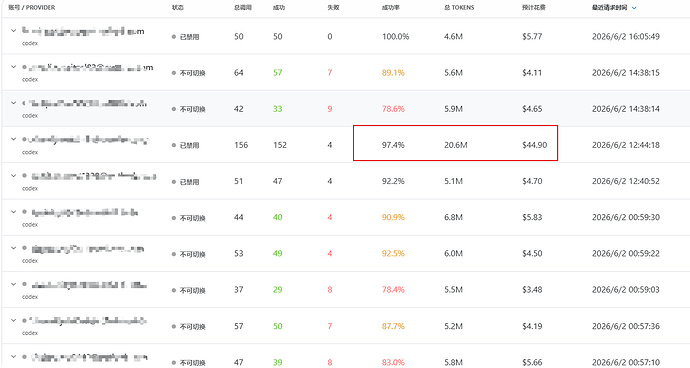Click the 92.5% success rate cell
Image resolution: width=690 pixels, height=368 pixels.
coord(393,254)
